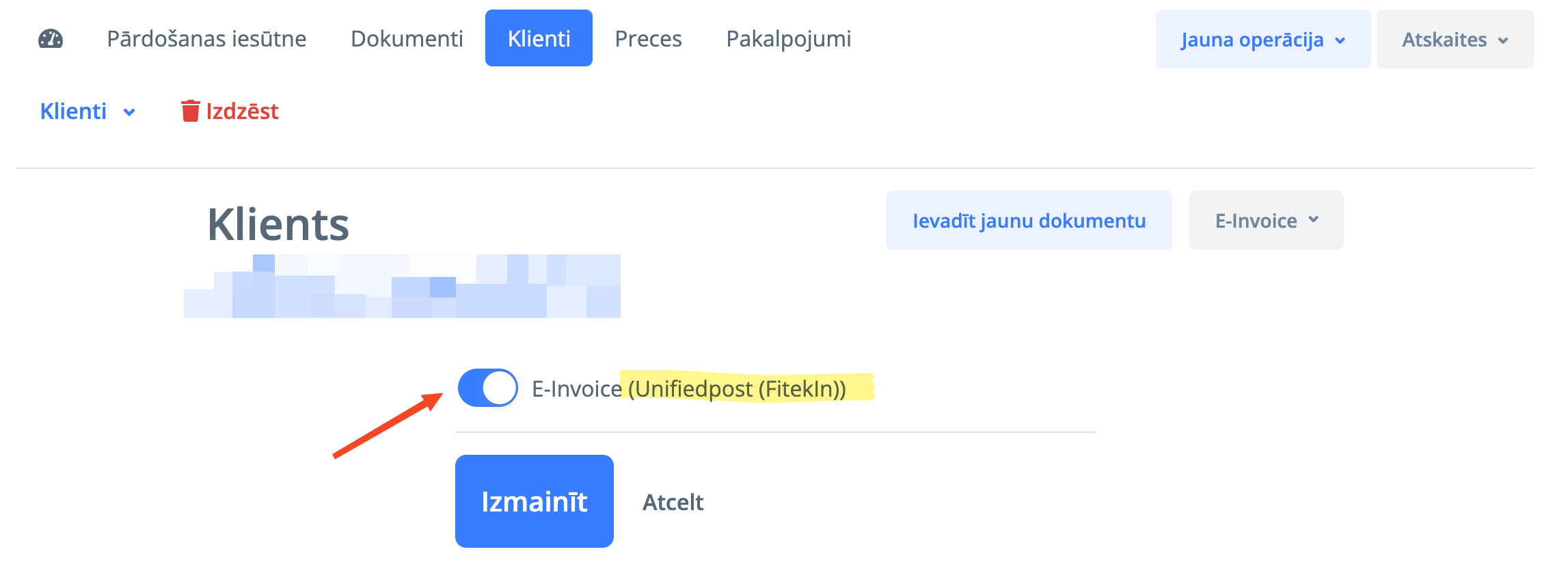Switch to the Dokumenti tab
The width and height of the screenshot is (1568, 584).
pos(407,39)
